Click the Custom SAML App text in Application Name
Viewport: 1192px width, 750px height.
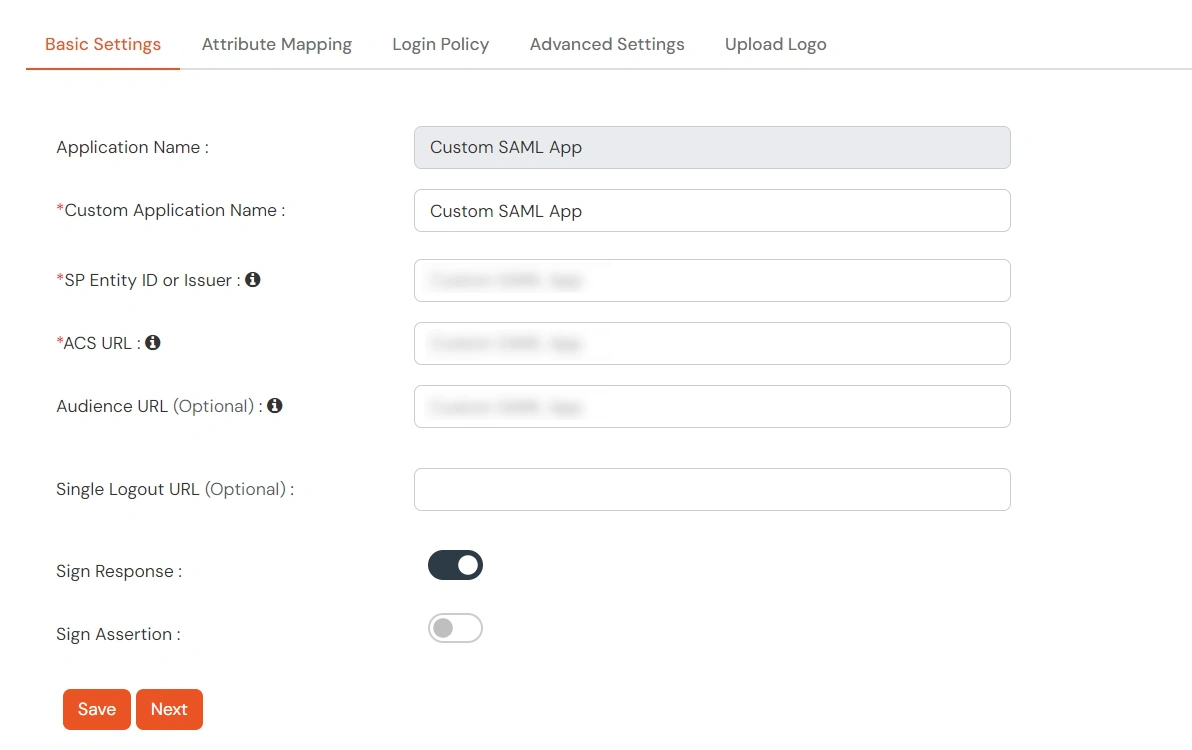[x=504, y=147]
